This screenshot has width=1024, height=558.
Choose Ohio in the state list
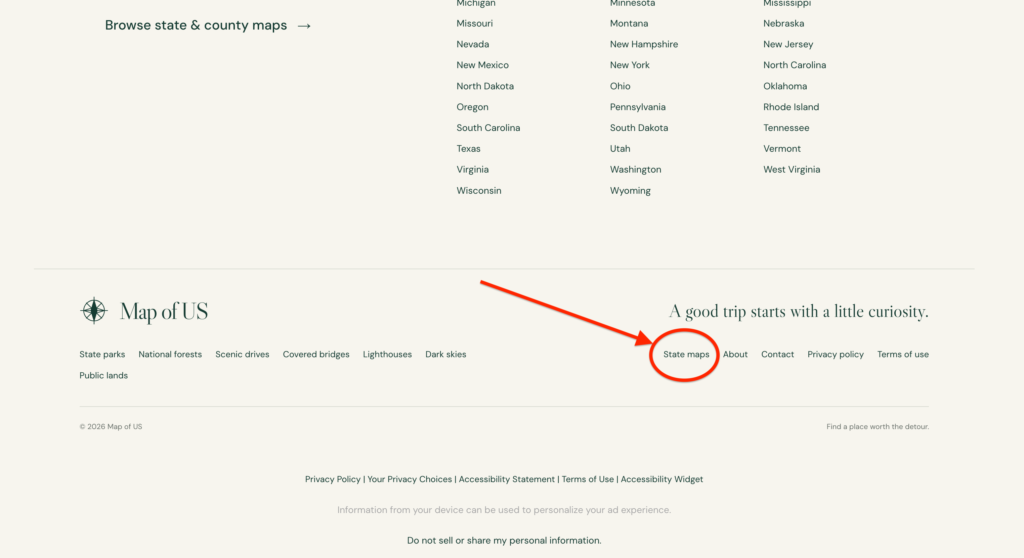coord(620,86)
